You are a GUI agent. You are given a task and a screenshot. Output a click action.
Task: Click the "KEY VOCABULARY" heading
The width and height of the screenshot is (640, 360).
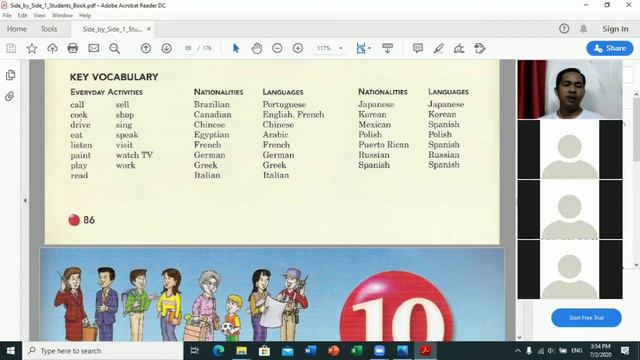(114, 77)
